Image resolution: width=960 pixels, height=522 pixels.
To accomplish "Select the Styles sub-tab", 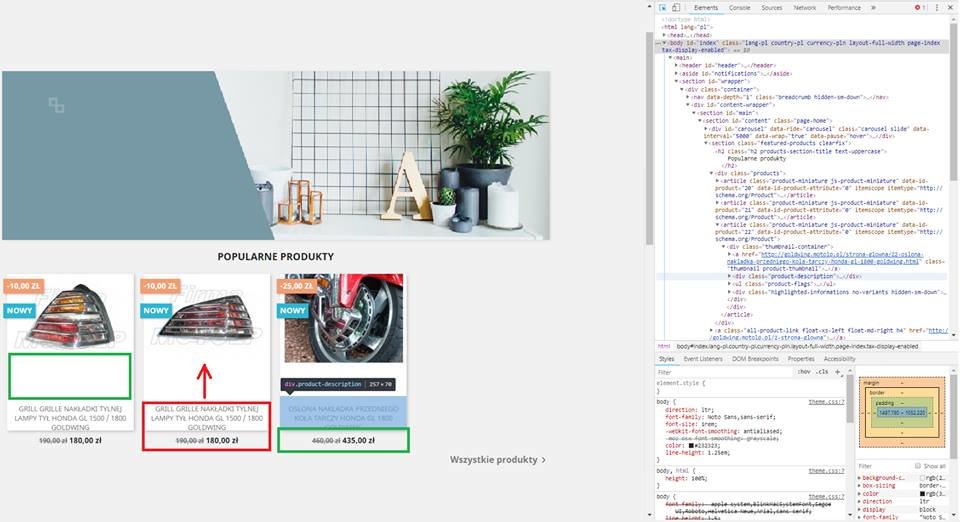I will tap(666, 359).
